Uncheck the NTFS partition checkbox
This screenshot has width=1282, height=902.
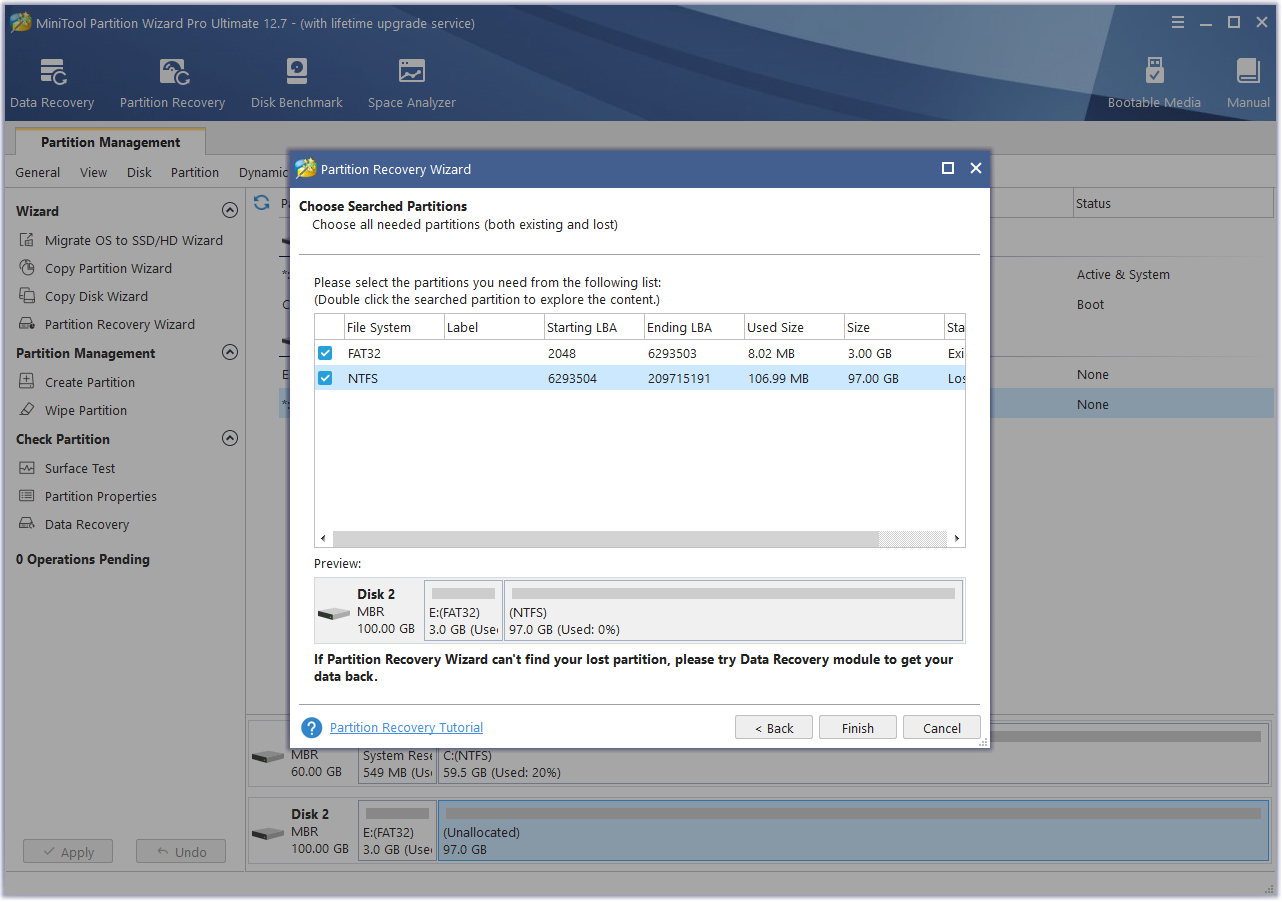[325, 378]
